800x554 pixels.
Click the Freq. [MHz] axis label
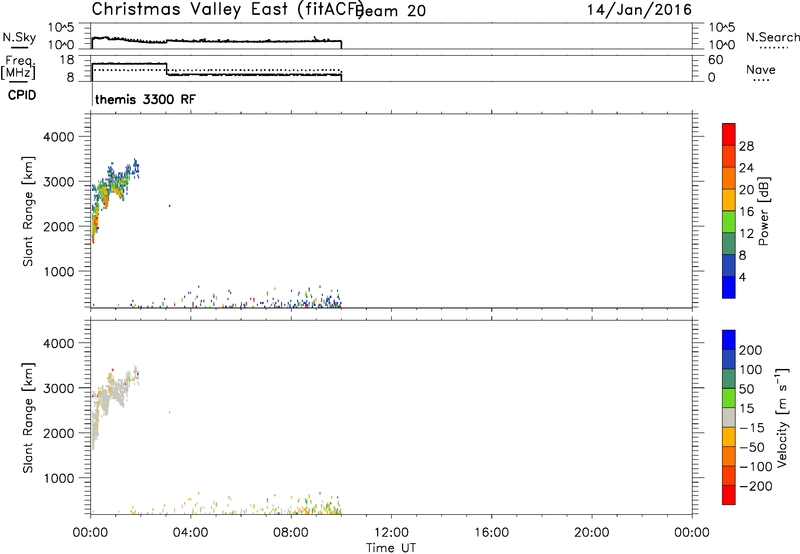pyautogui.click(x=18, y=67)
